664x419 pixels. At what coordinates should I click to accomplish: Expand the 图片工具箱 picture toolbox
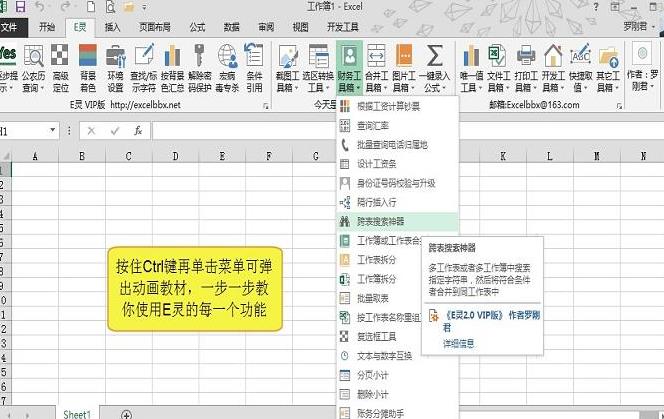tap(404, 68)
